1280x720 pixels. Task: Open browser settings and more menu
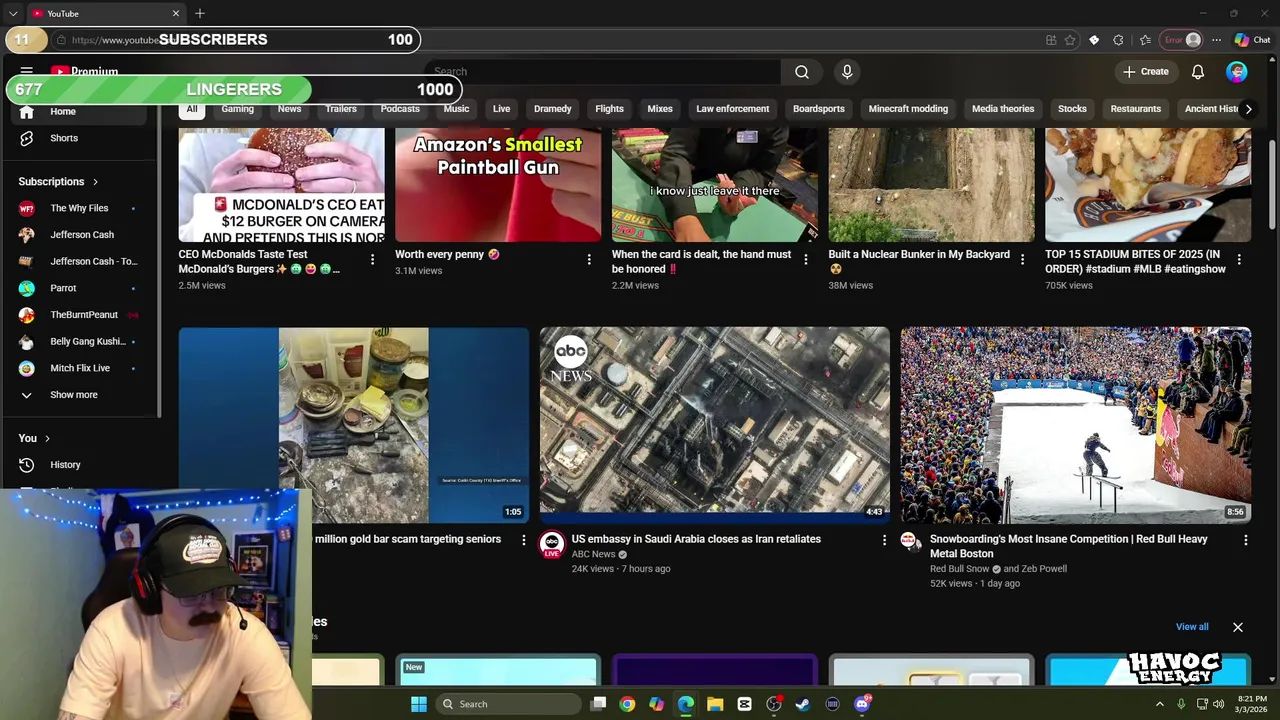[1216, 40]
